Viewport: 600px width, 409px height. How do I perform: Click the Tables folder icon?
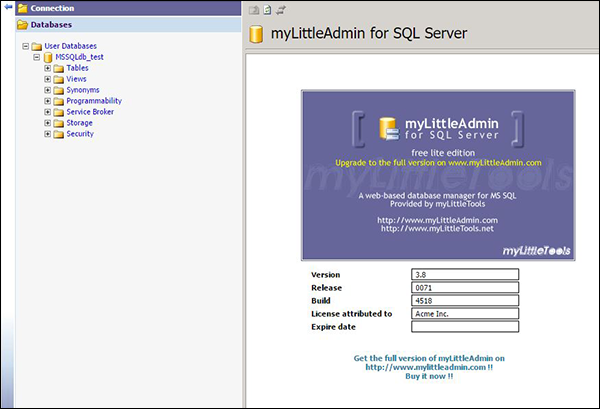59,68
